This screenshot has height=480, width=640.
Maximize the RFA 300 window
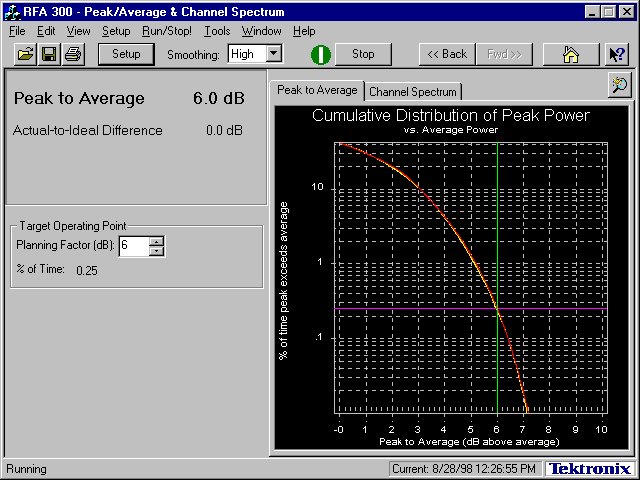coord(609,11)
